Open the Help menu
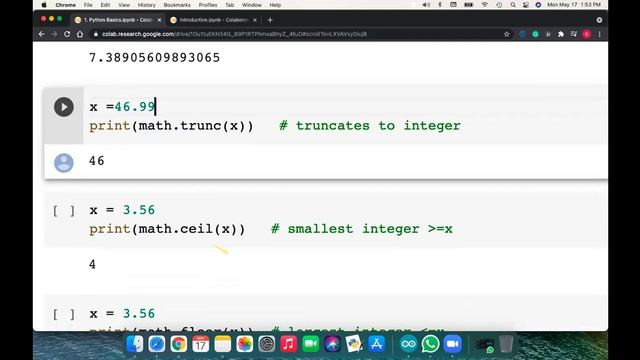Image resolution: width=640 pixels, height=360 pixels. pos(275,5)
